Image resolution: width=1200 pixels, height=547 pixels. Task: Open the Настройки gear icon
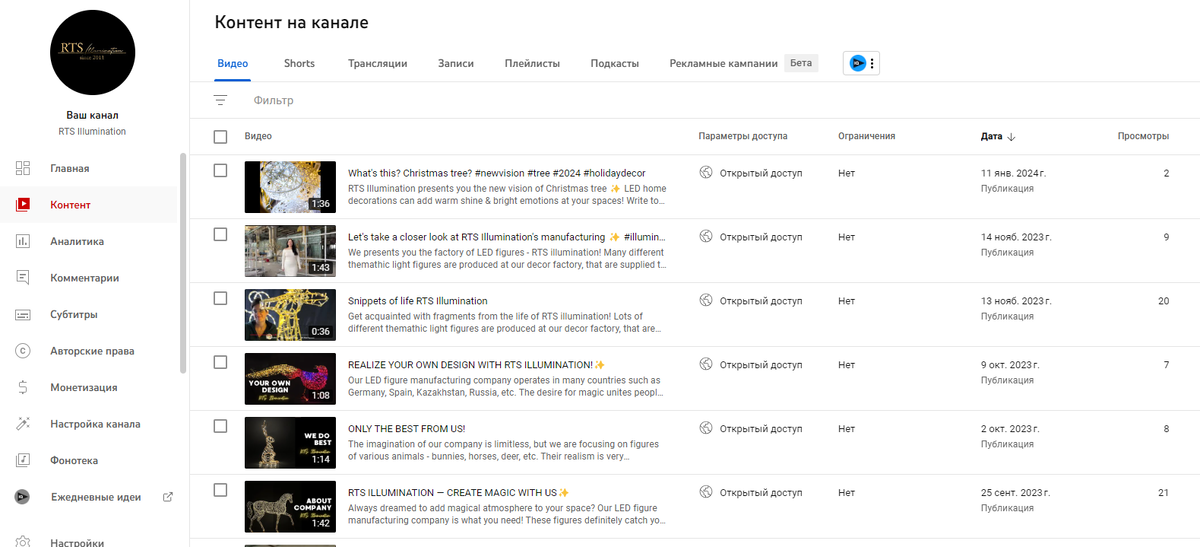[x=22, y=542]
